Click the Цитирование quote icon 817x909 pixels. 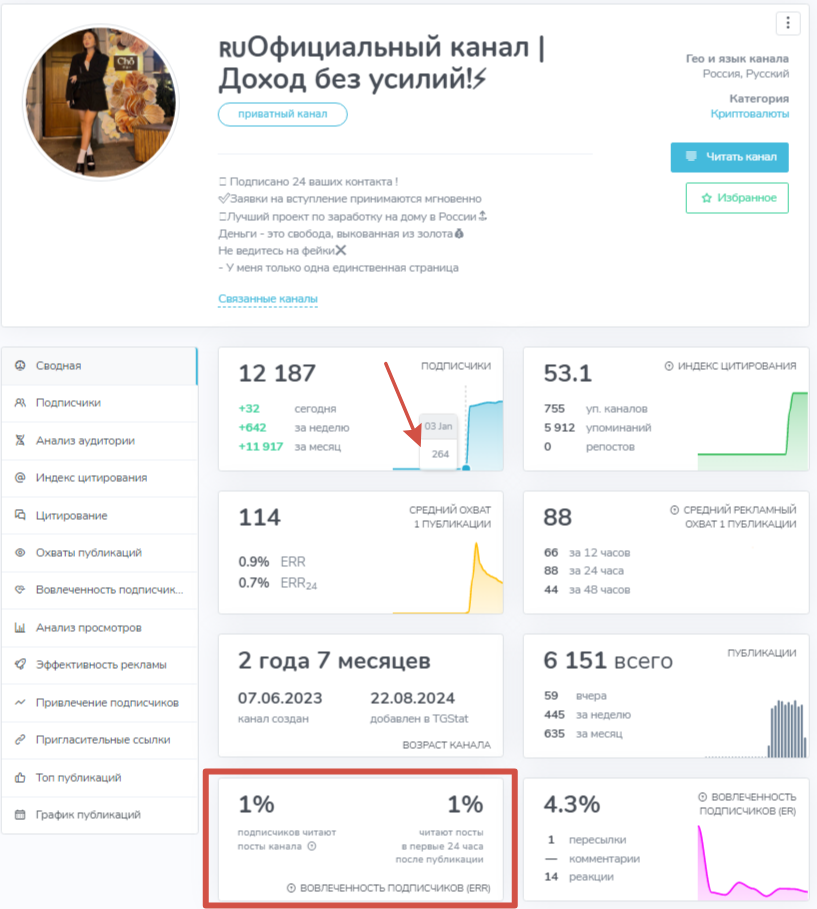(20, 515)
